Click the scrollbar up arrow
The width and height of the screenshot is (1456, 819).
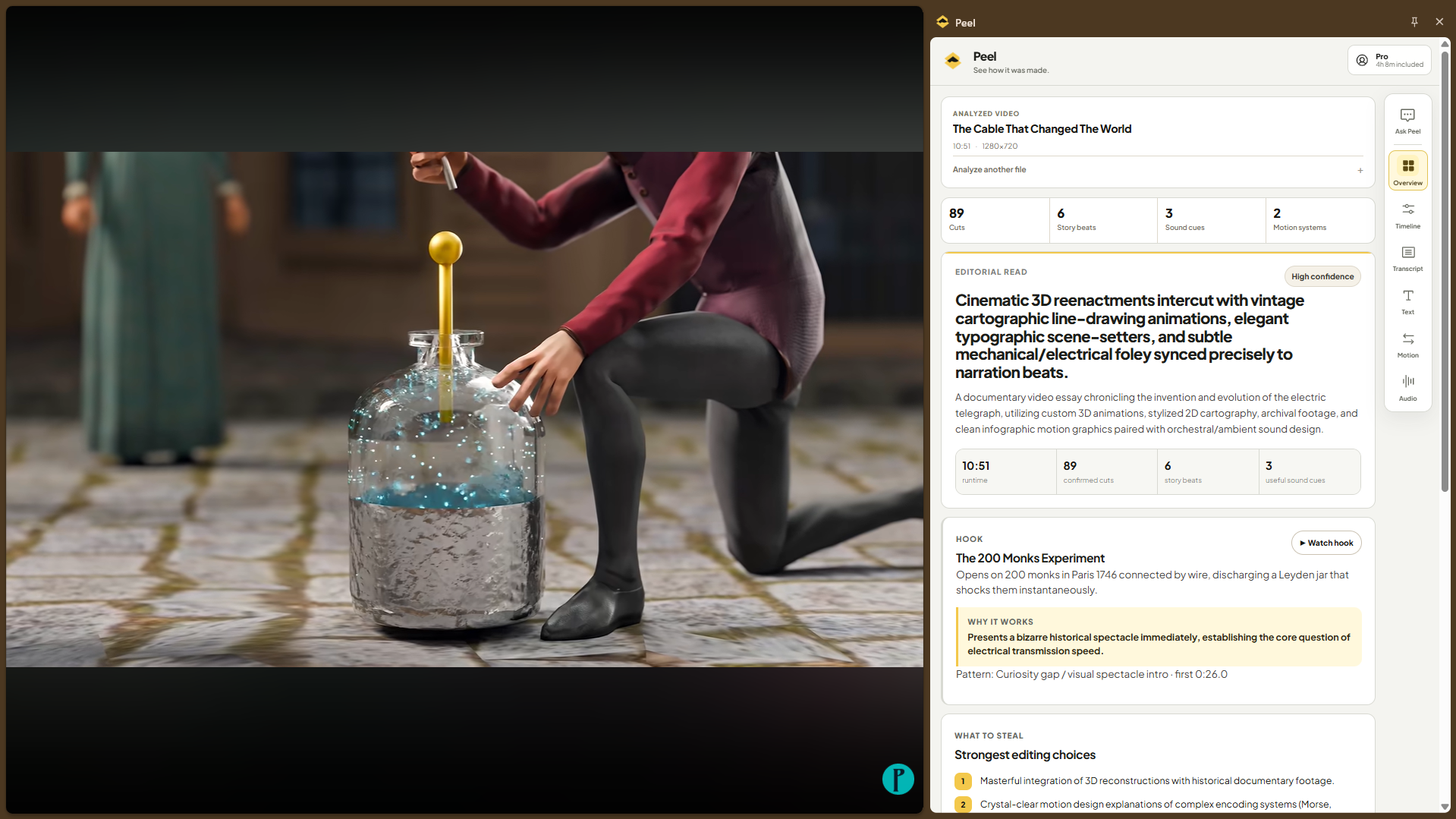pos(1445,44)
